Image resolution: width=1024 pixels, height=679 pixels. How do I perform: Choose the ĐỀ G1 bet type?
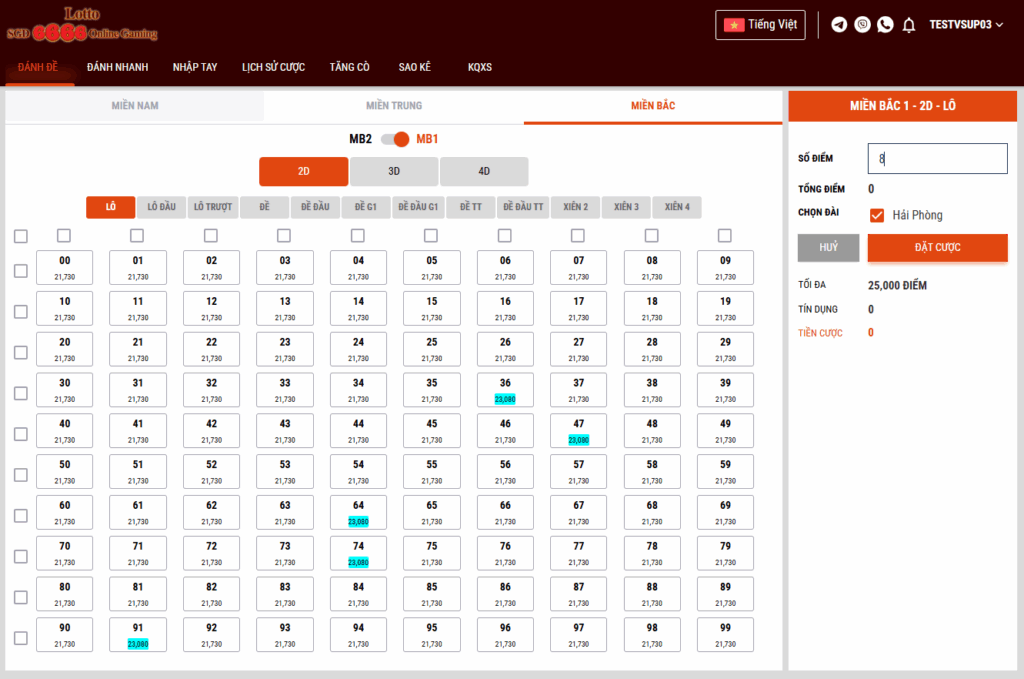click(366, 207)
